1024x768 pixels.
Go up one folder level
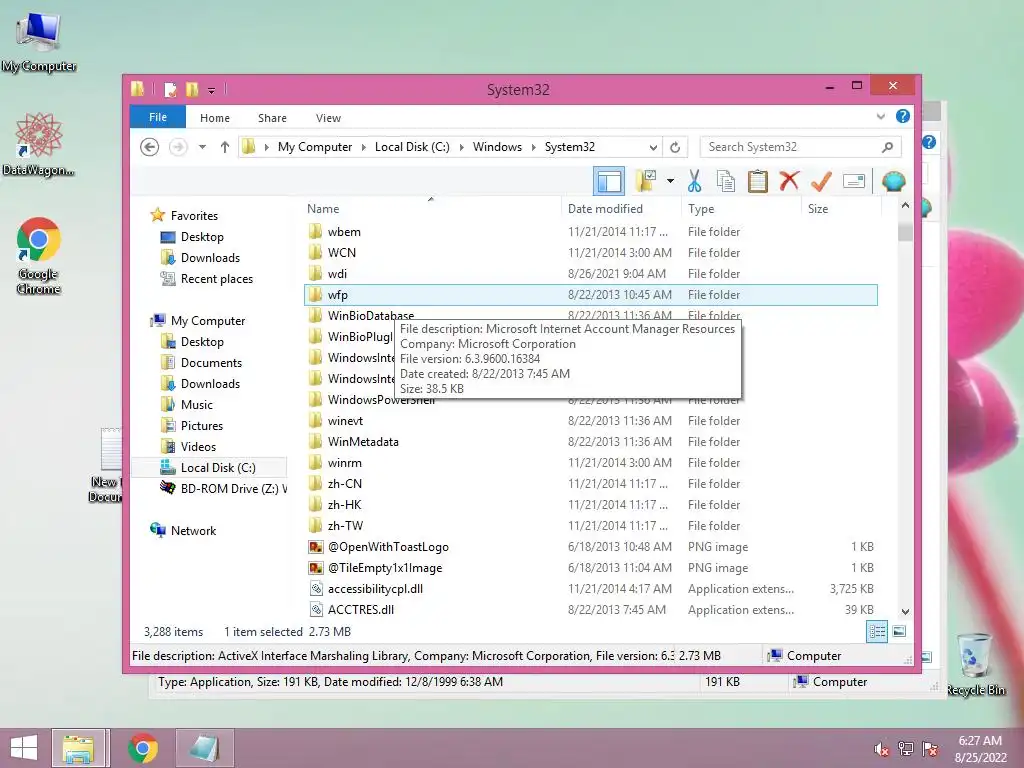coord(225,147)
